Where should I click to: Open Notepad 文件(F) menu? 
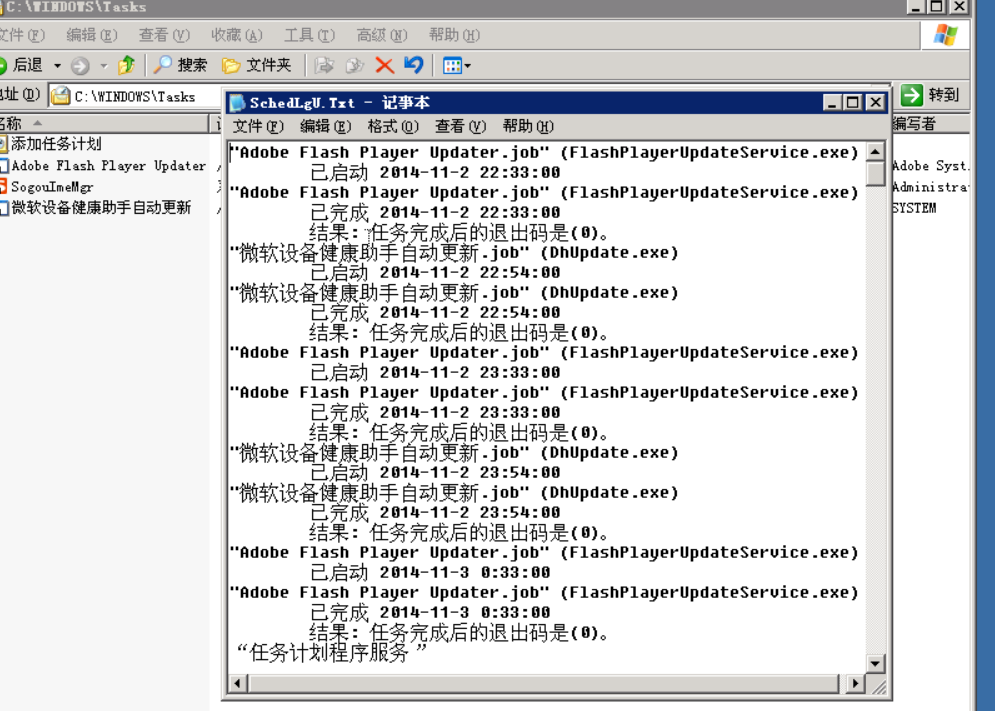coord(258,126)
